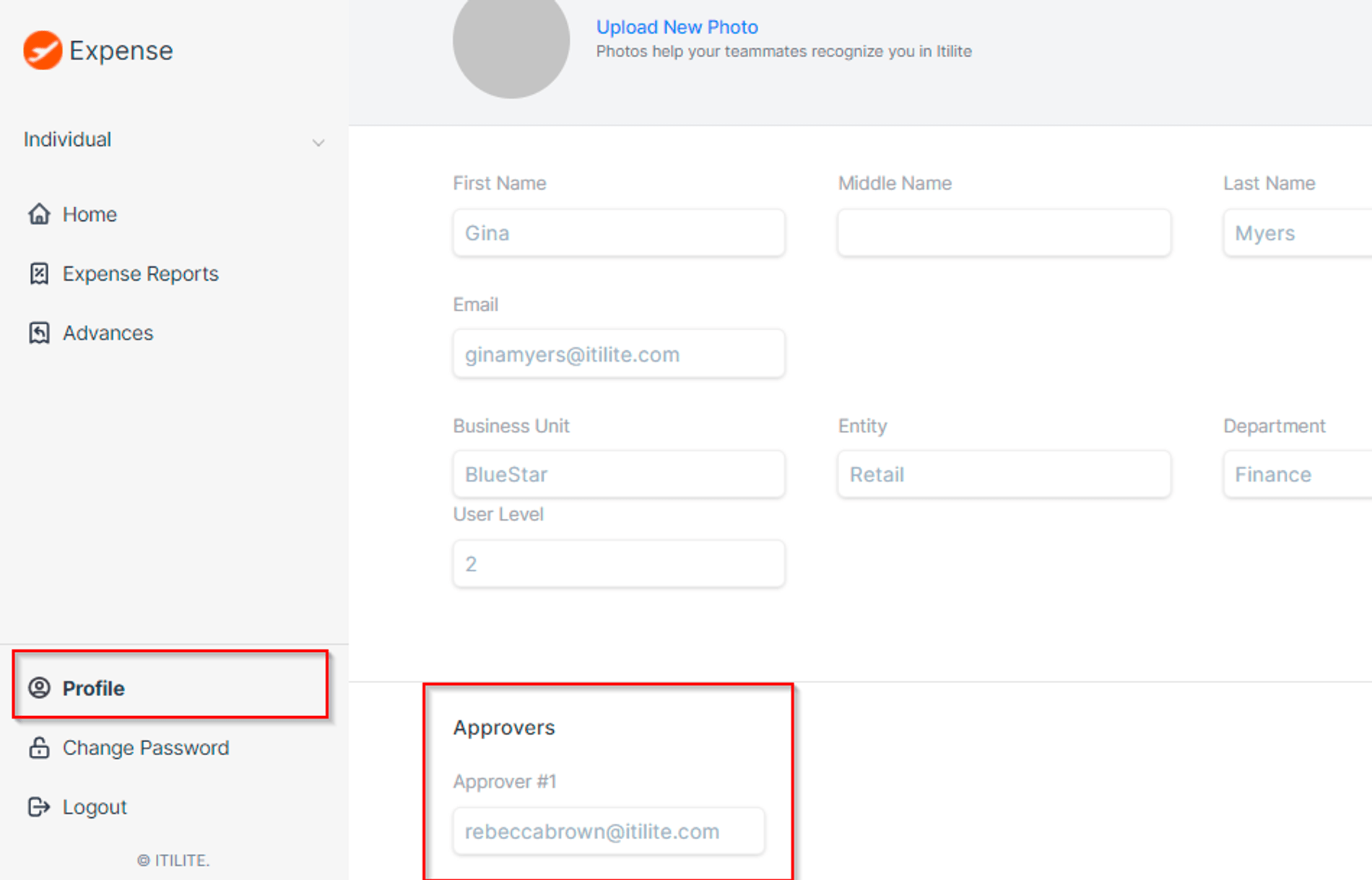Click the Entity field showing Retail
This screenshot has height=880, width=1372.
[x=1004, y=474]
